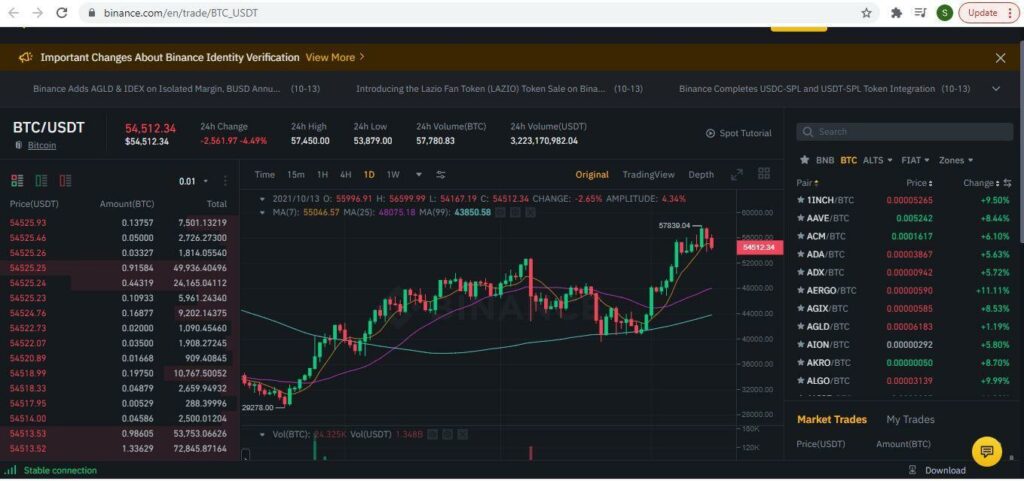
Task: Favorite the AERGO/BTC pair star
Action: (x=801, y=290)
